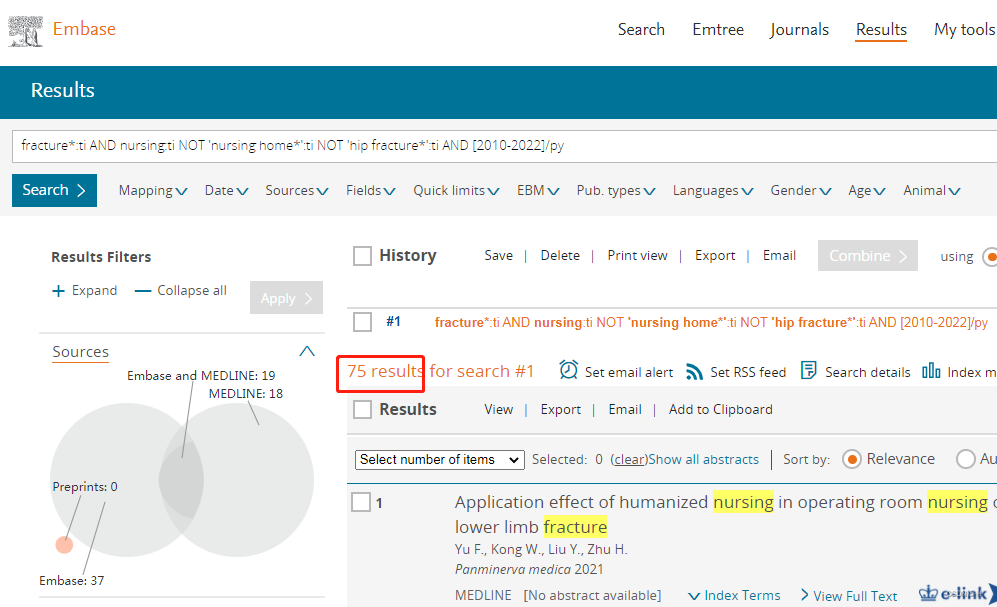Click the RSS feed icon
The image size is (997, 607).
coord(694,372)
